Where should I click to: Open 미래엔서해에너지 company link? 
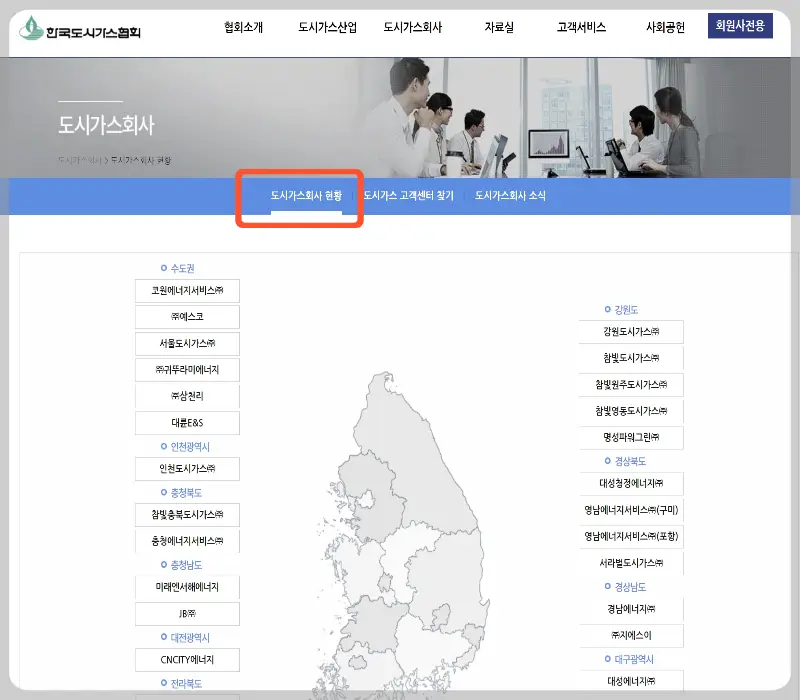(187, 587)
